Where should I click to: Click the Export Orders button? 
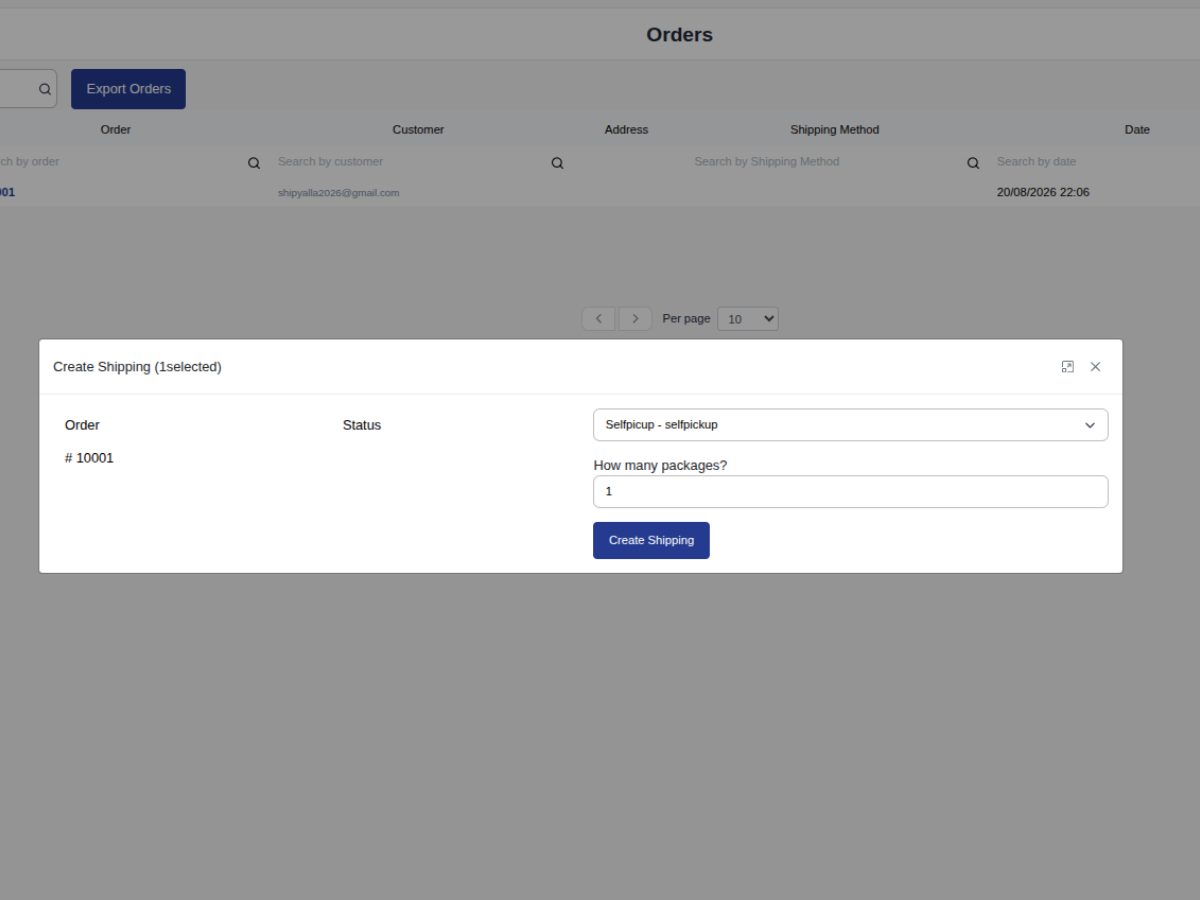point(128,89)
